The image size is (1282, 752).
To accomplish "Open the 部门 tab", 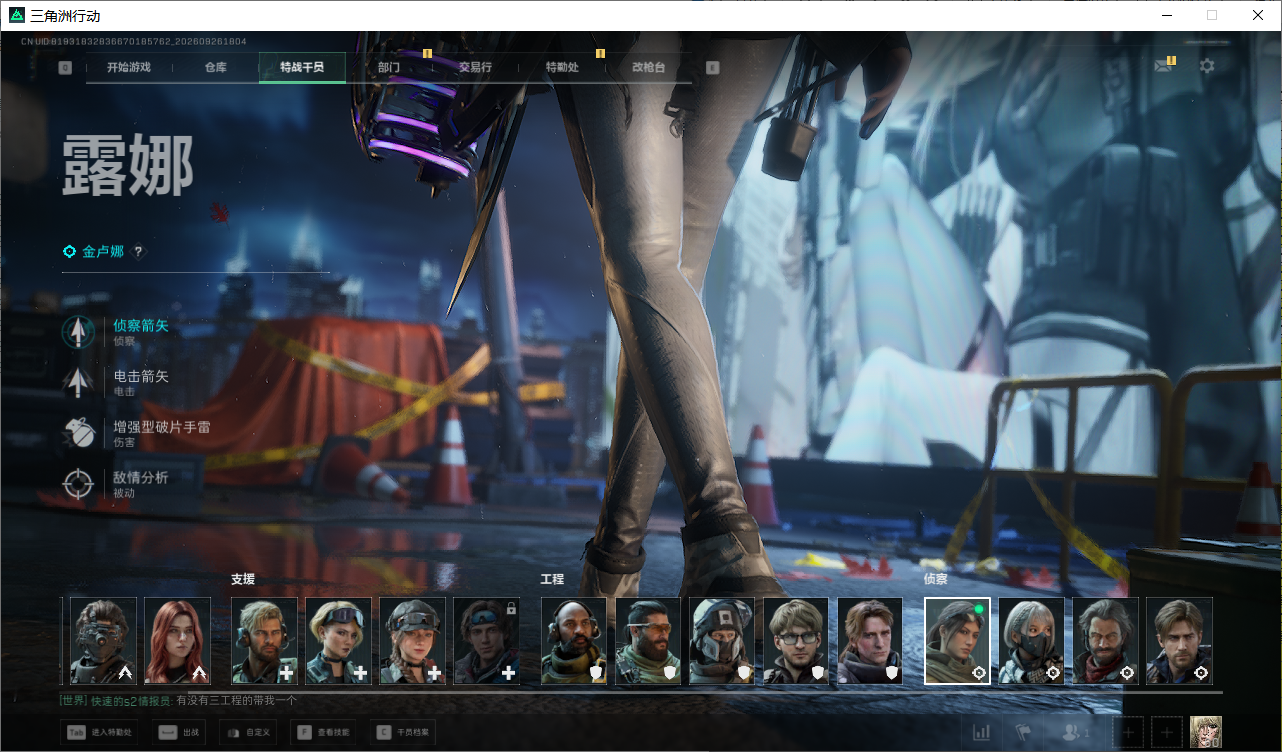I will 389,67.
